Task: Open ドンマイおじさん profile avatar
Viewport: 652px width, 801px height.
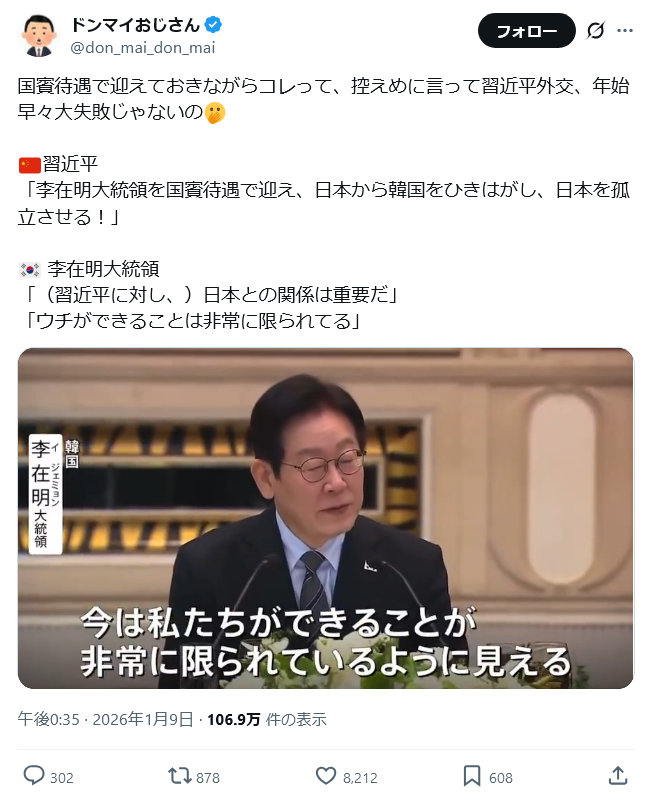Action: [x=39, y=35]
